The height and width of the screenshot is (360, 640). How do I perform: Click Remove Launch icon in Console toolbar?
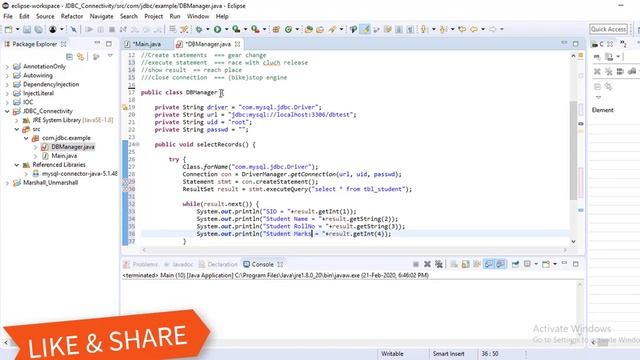point(427,264)
